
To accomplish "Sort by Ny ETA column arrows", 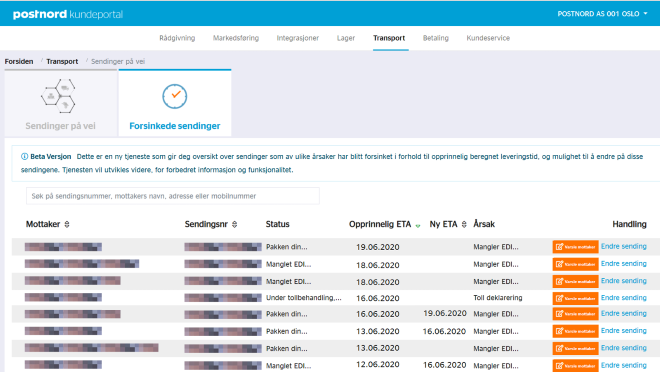I will click(464, 224).
